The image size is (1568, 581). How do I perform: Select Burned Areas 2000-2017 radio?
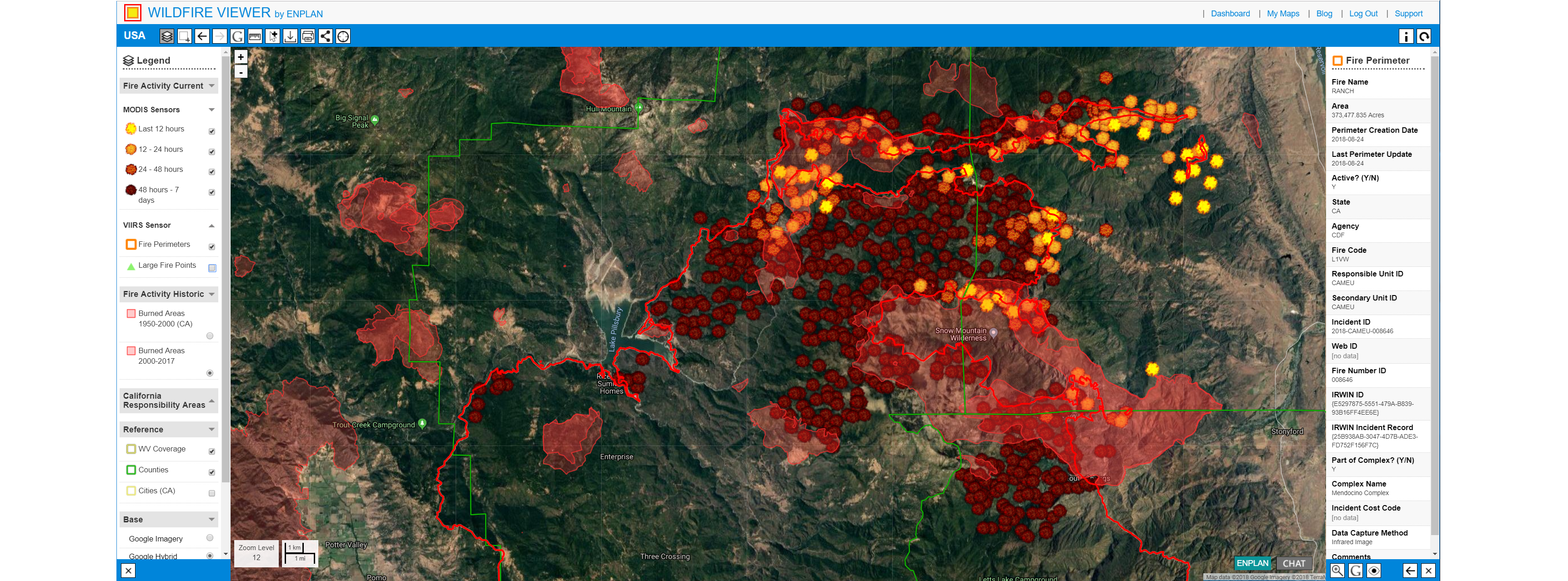pyautogui.click(x=210, y=373)
